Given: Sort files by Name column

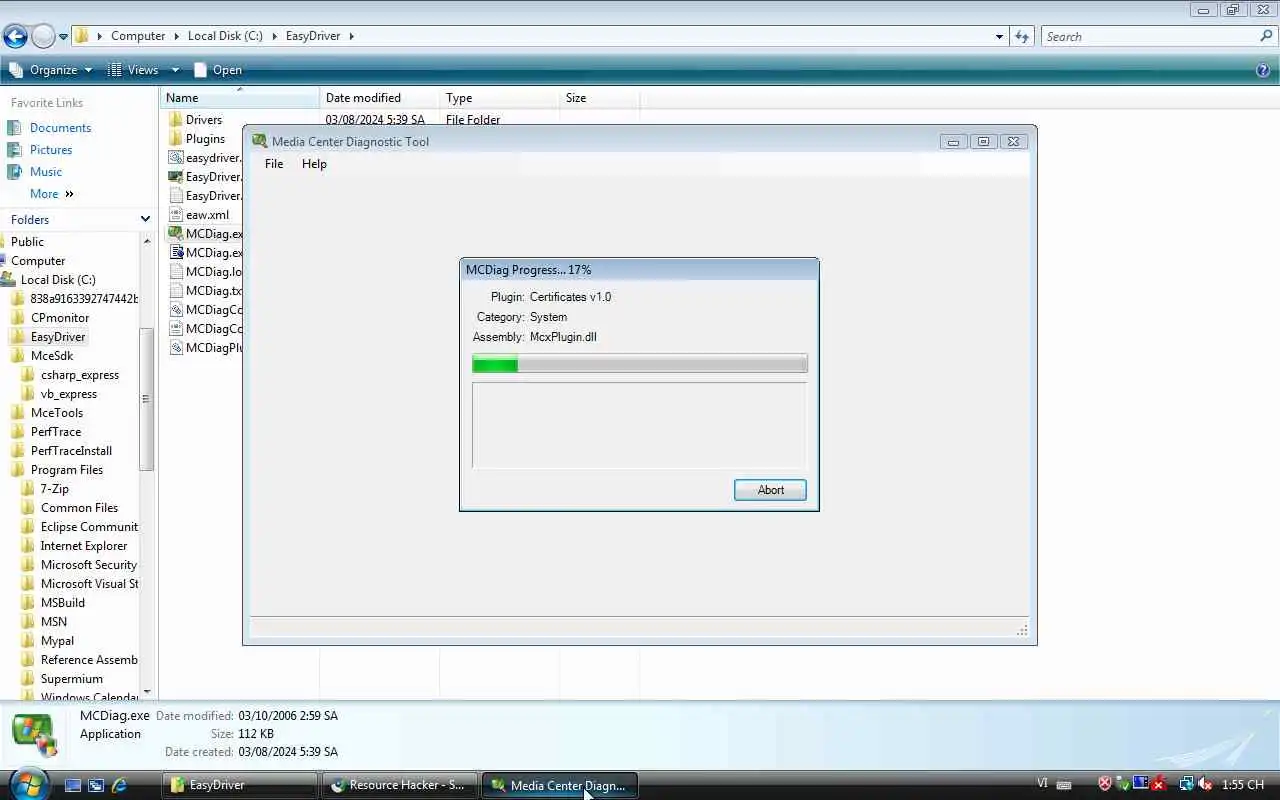Looking at the screenshot, I should pyautogui.click(x=240, y=98).
